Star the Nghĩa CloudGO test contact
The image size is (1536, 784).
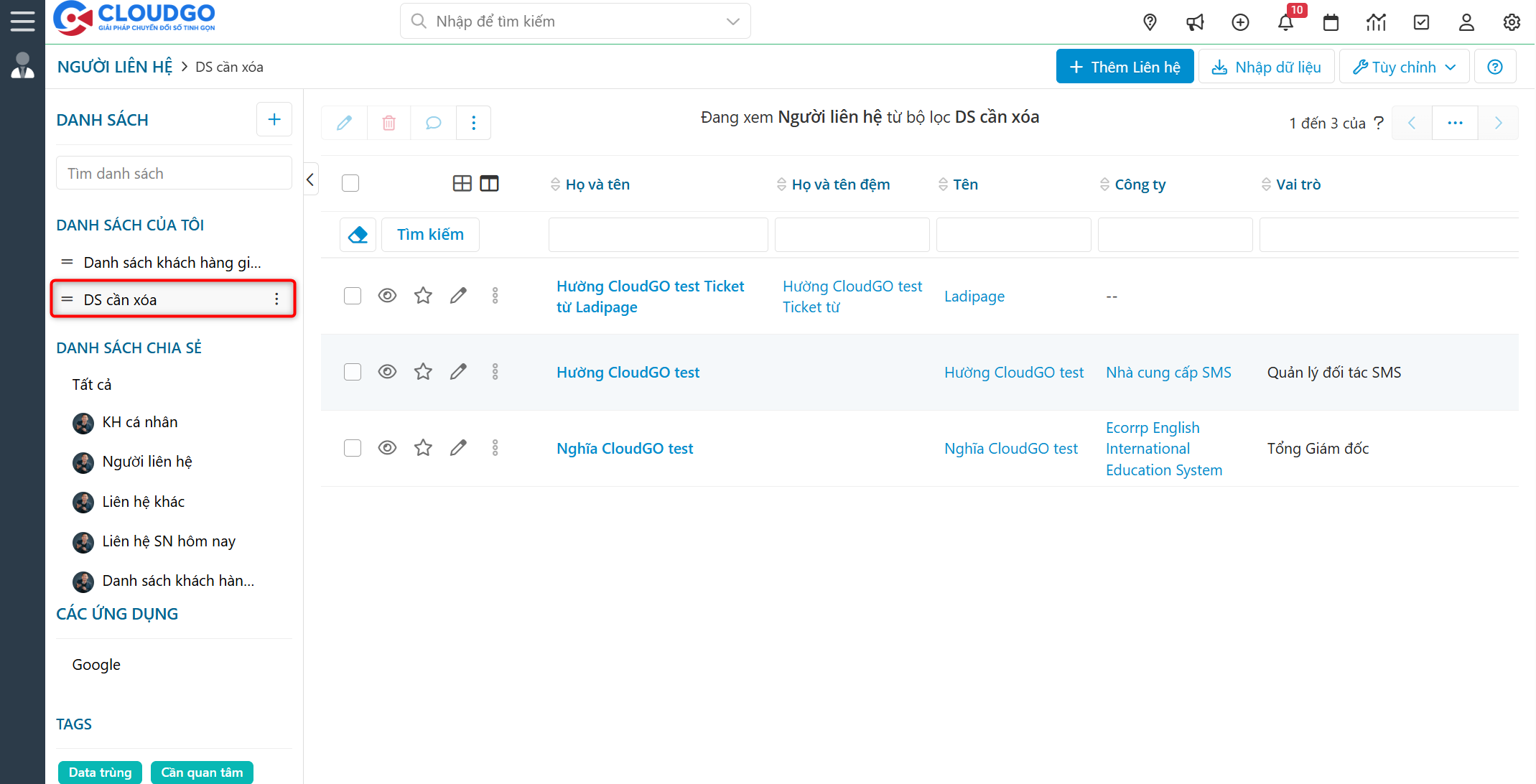tap(423, 448)
